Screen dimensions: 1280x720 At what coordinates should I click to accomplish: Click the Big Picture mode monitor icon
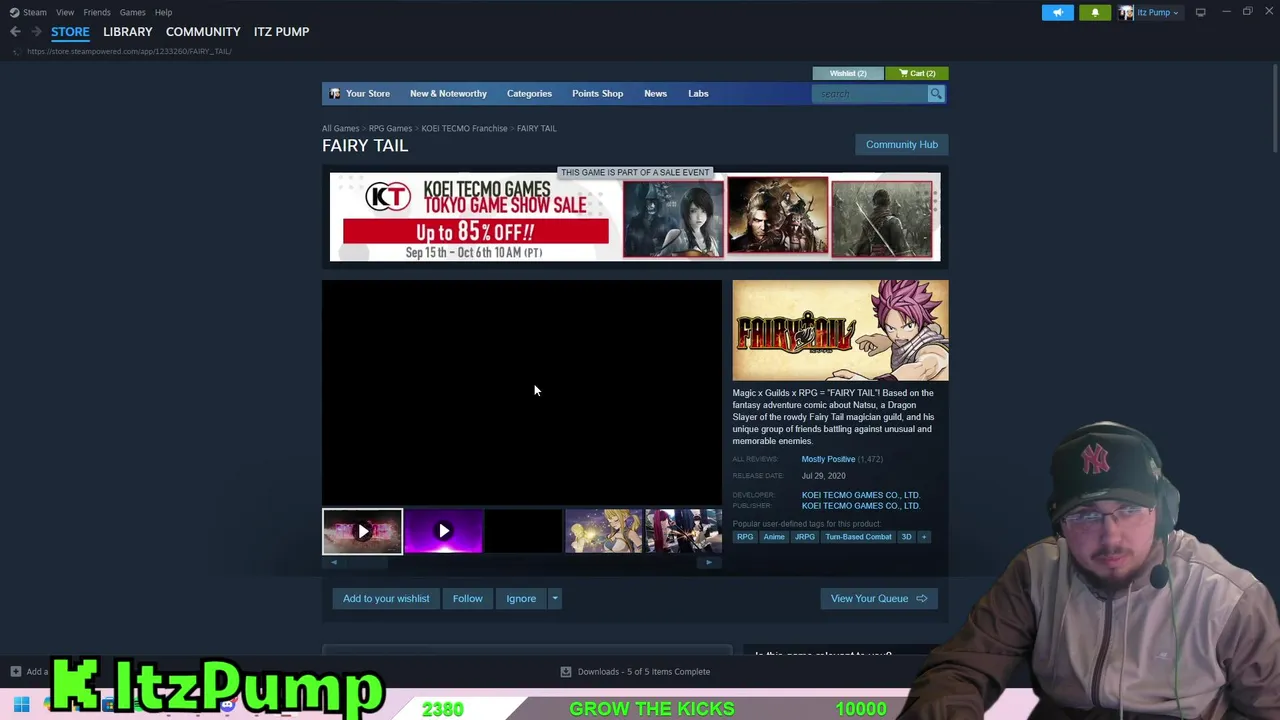click(x=1200, y=12)
